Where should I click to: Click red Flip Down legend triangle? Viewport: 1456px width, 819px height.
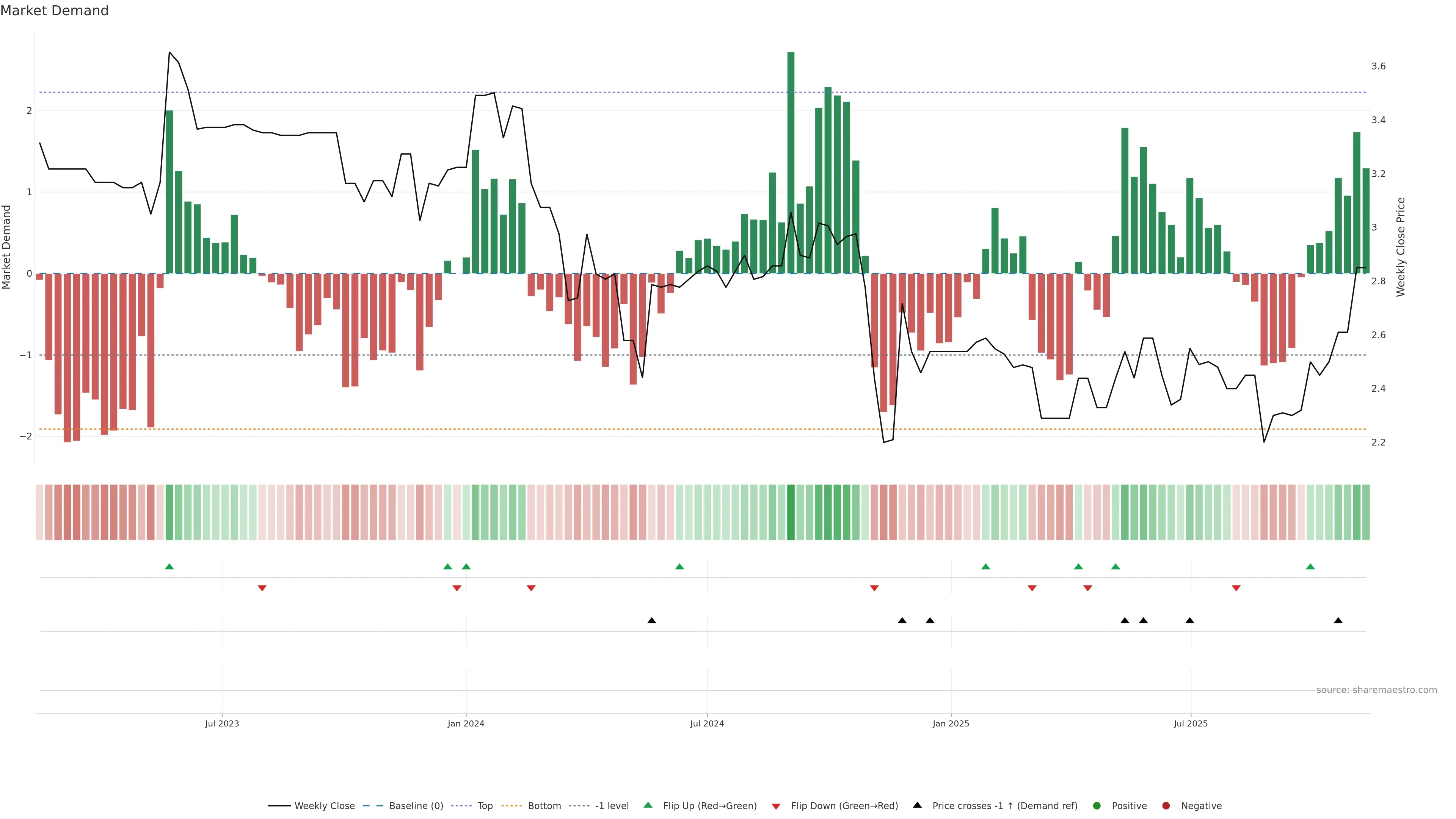(776, 806)
